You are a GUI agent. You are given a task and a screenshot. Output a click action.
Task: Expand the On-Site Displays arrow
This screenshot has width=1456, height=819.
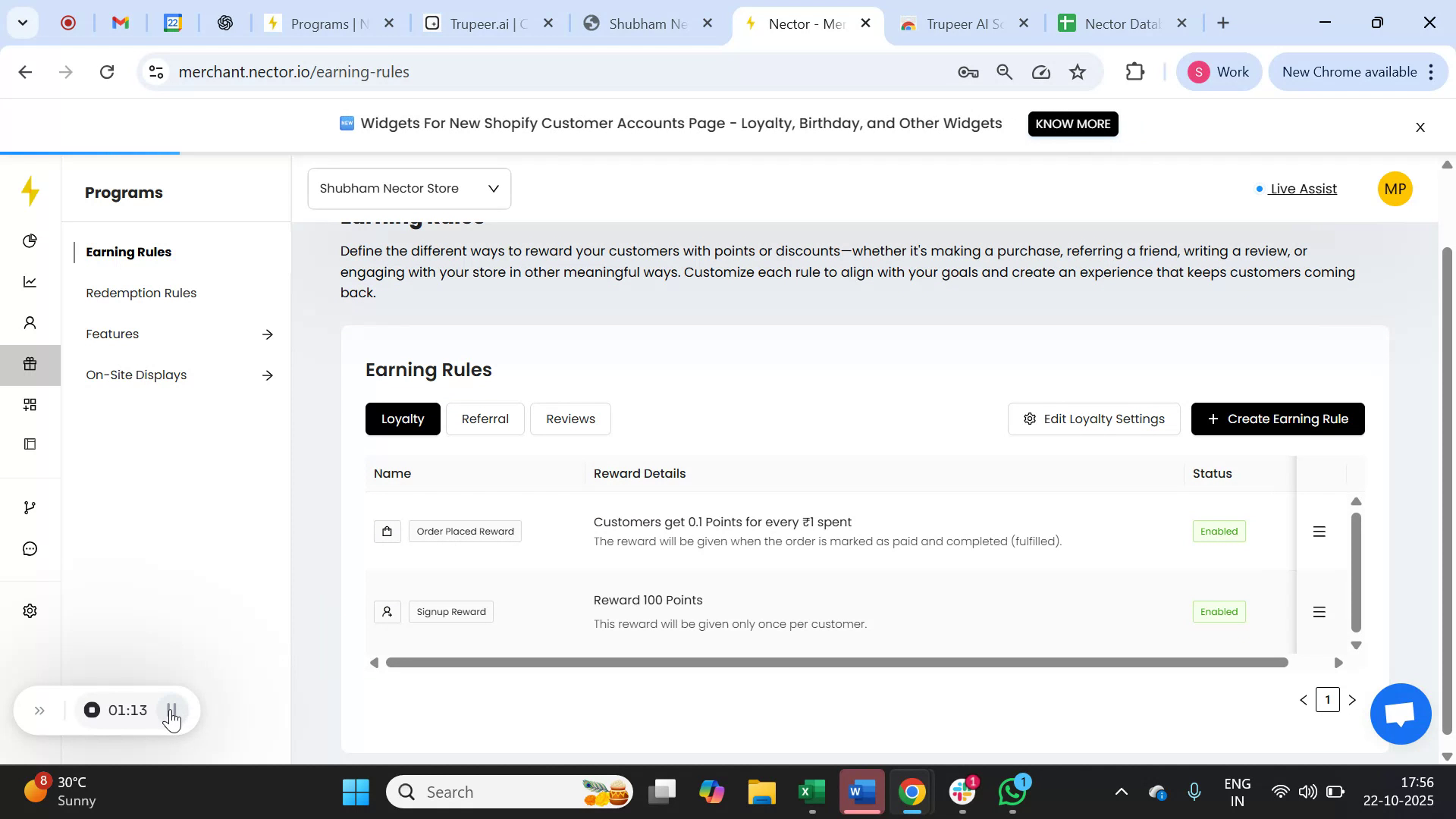pyautogui.click(x=268, y=375)
